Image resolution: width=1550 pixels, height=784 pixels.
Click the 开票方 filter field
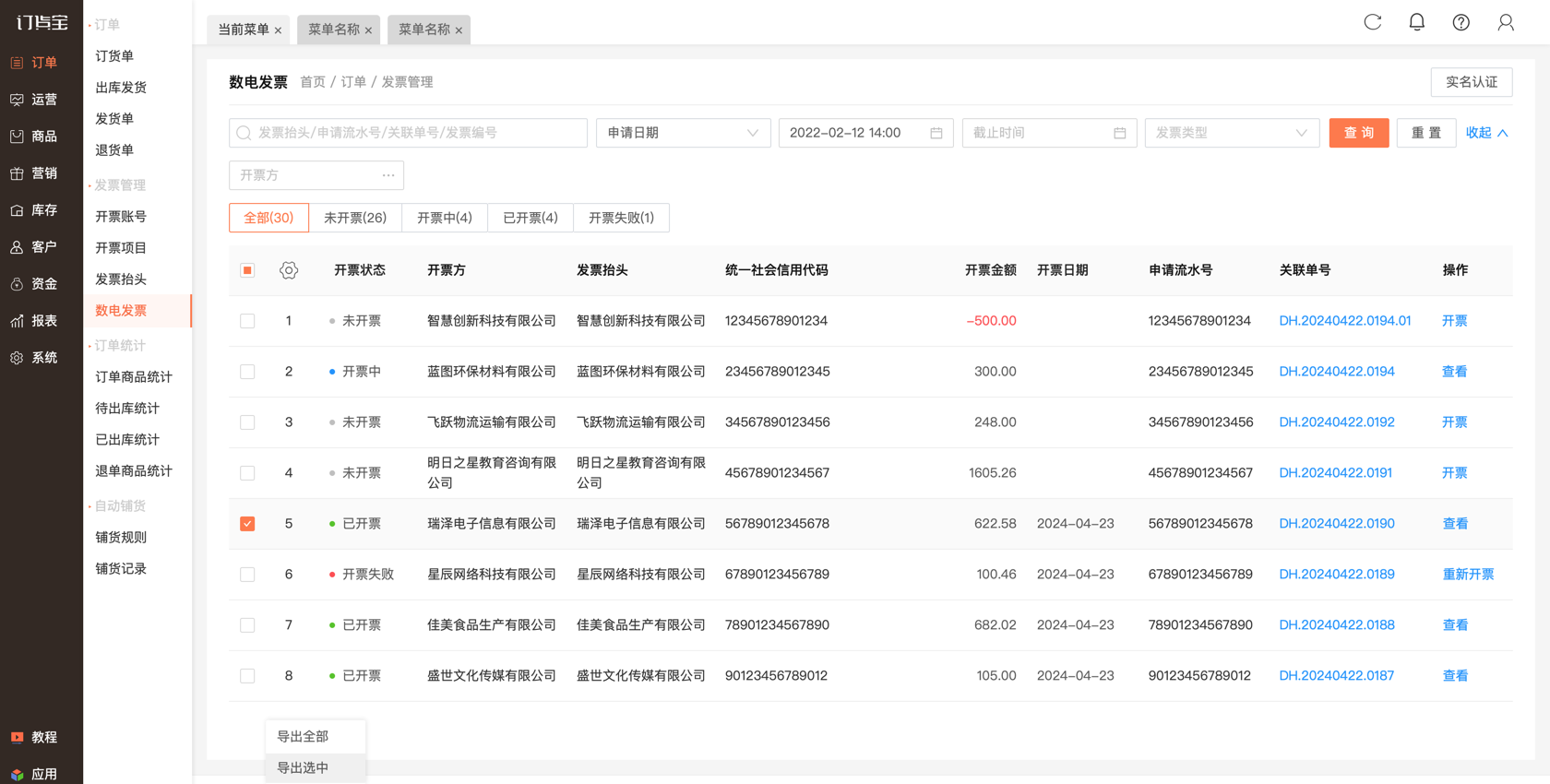point(316,175)
